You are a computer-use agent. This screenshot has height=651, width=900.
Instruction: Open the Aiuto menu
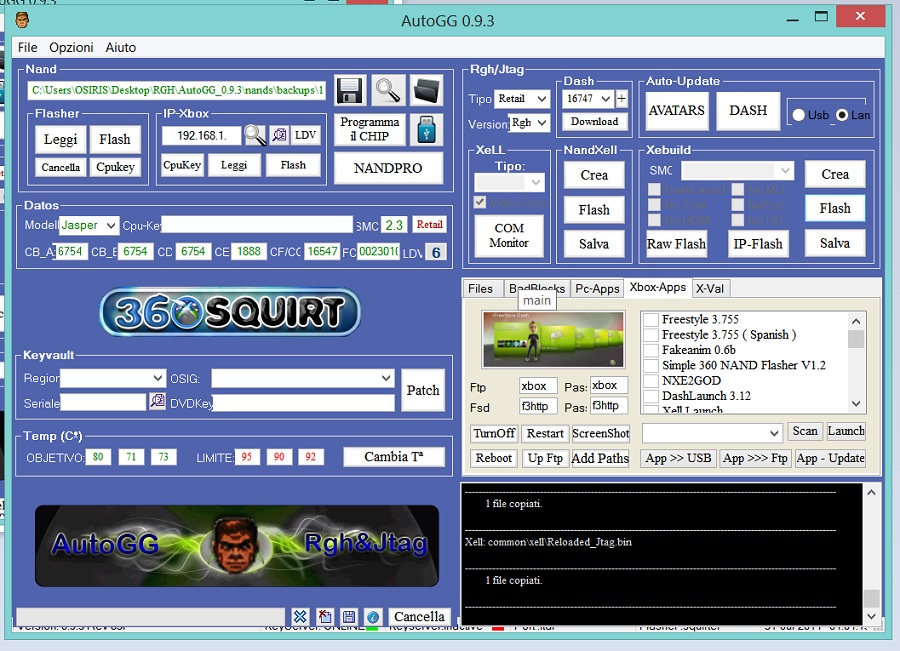[x=121, y=48]
